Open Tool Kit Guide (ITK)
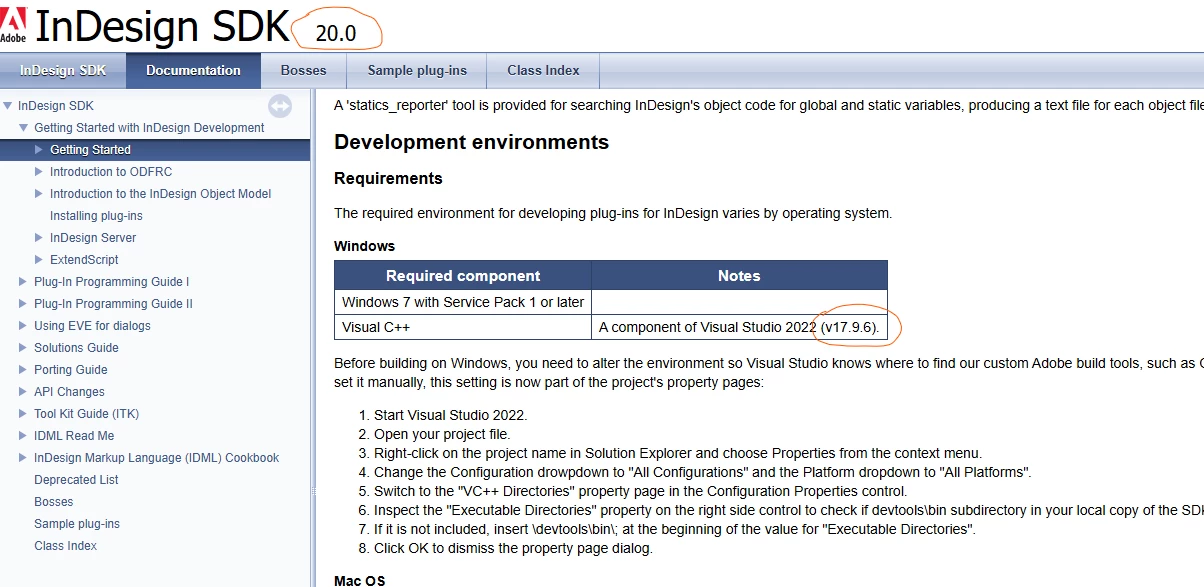This screenshot has width=1204, height=587. (87, 414)
